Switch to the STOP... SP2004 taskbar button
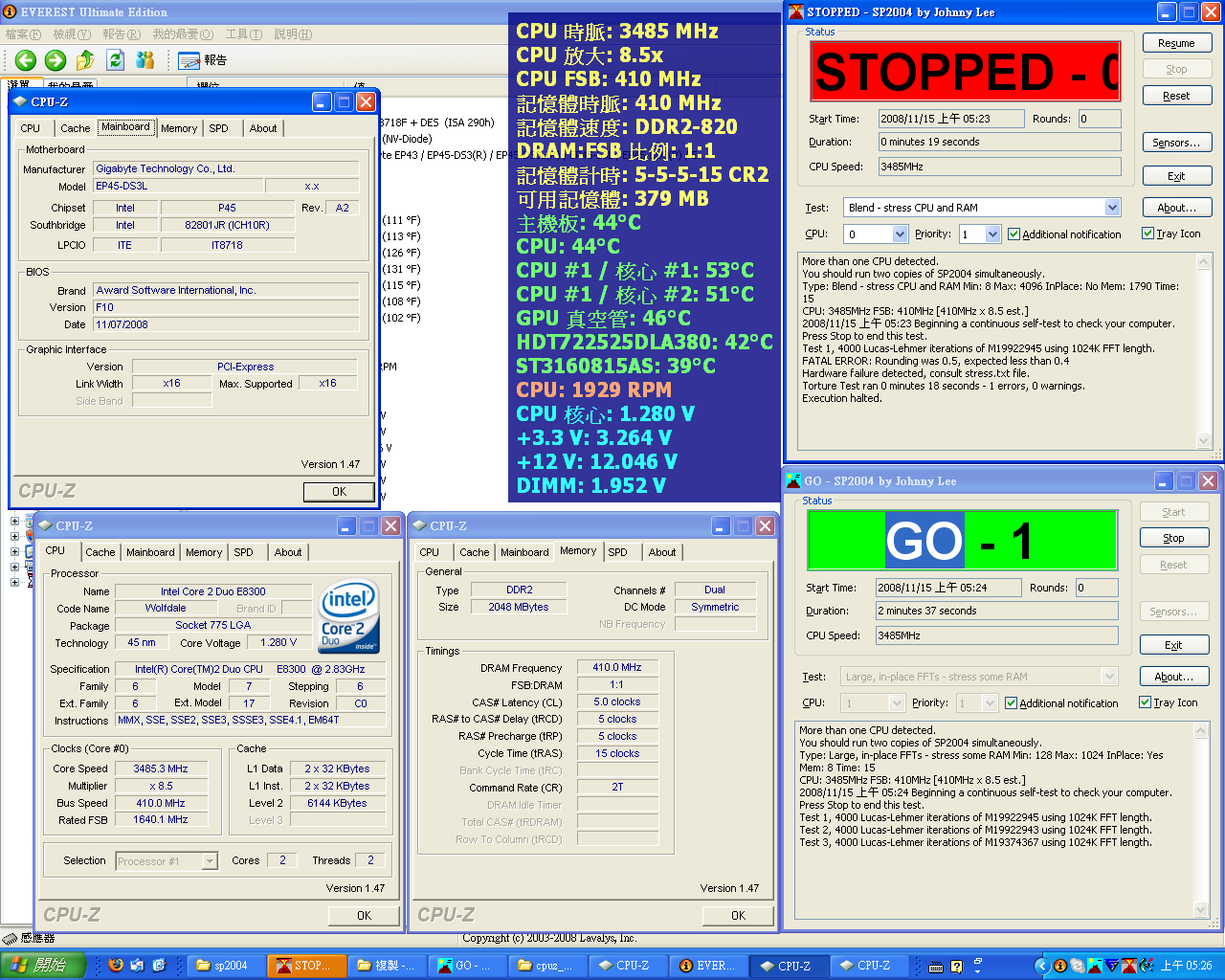 306,966
